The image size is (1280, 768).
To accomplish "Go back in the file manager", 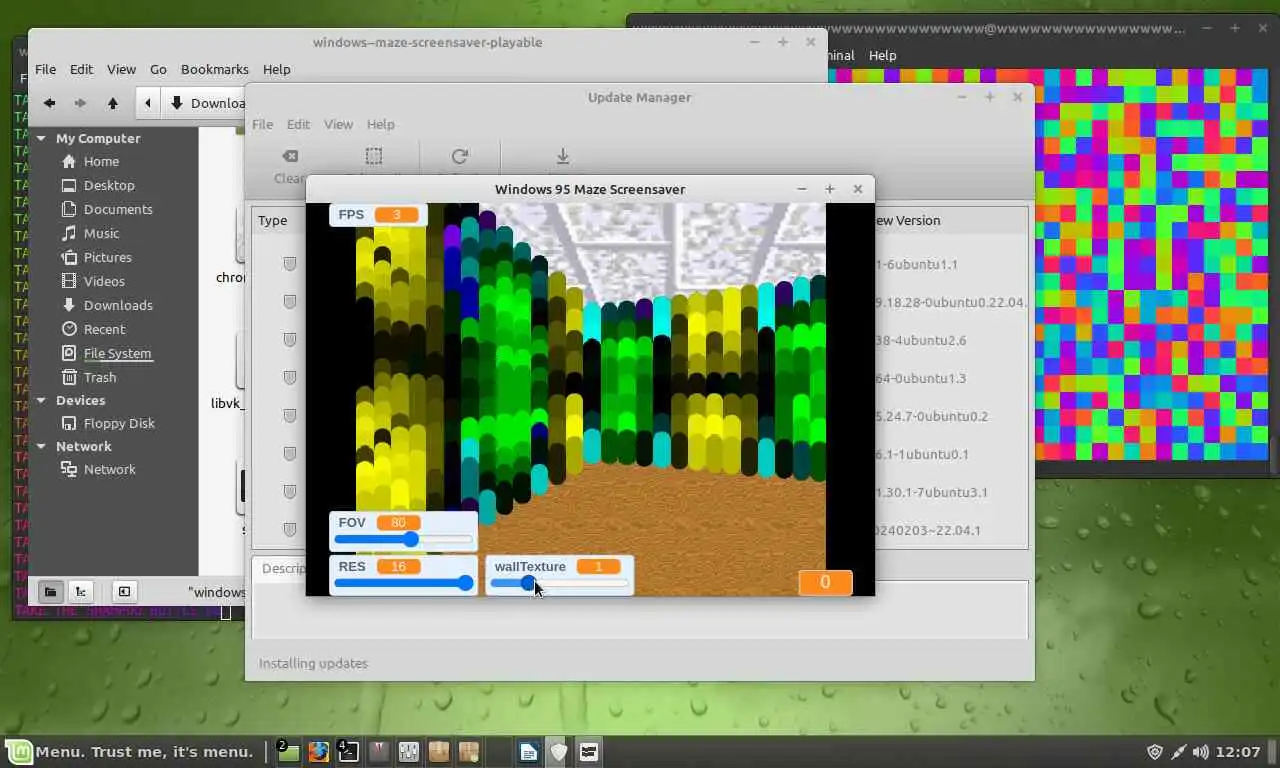I will 49,103.
